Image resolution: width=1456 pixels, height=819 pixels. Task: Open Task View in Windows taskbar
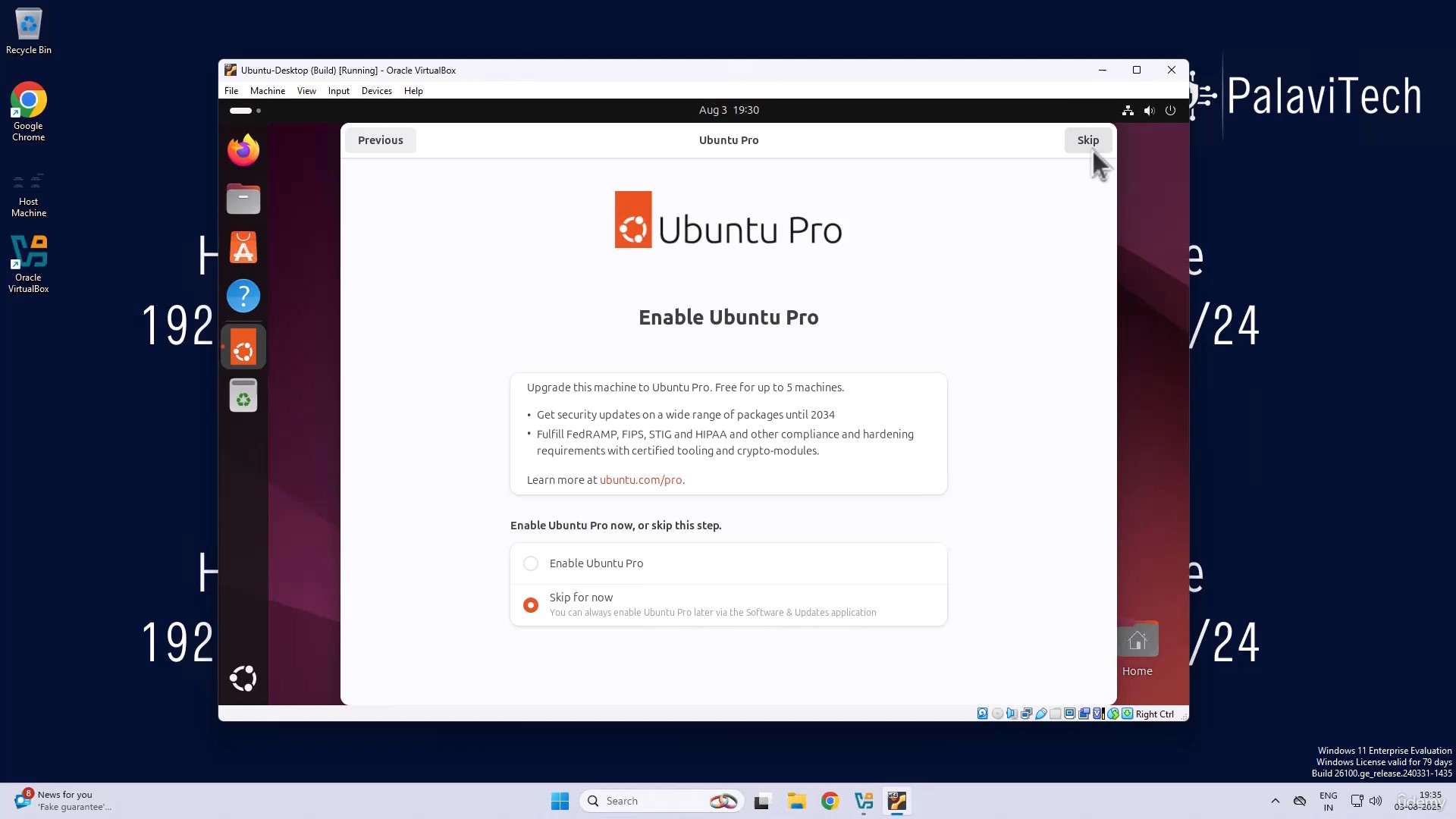(762, 801)
